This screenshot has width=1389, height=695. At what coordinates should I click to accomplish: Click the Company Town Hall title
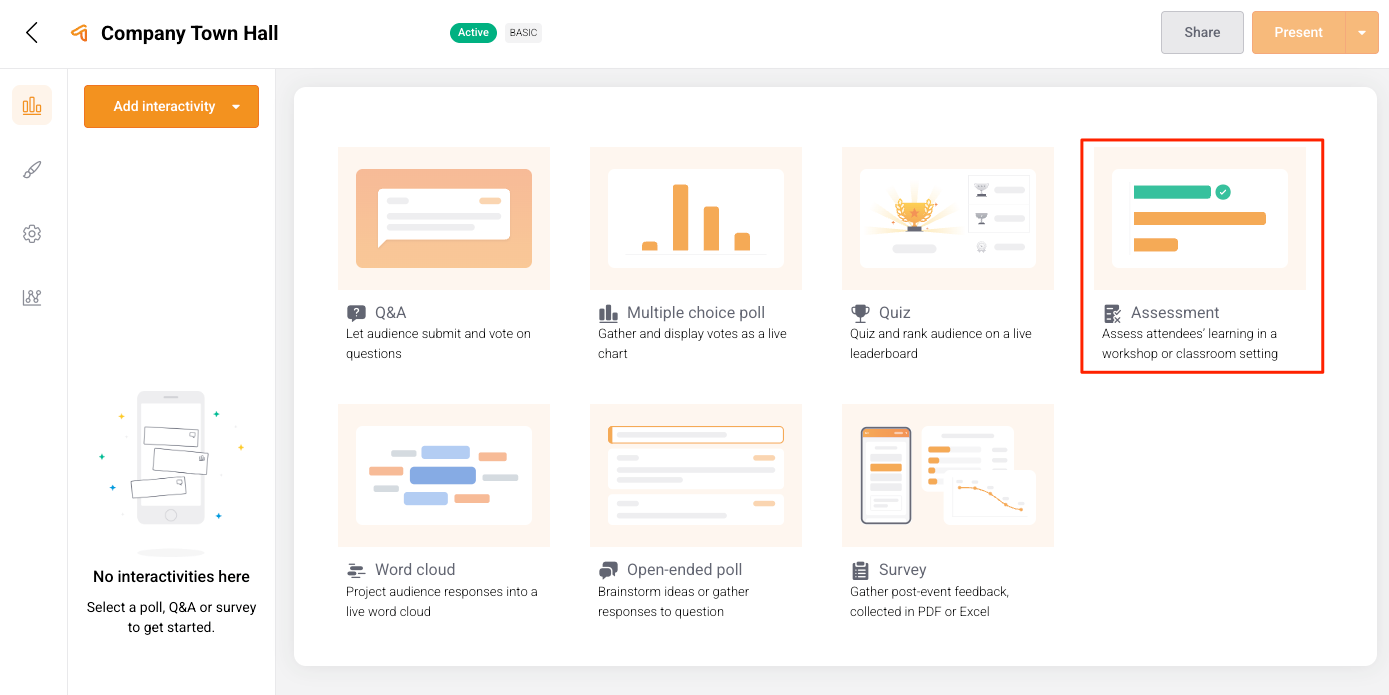(190, 33)
